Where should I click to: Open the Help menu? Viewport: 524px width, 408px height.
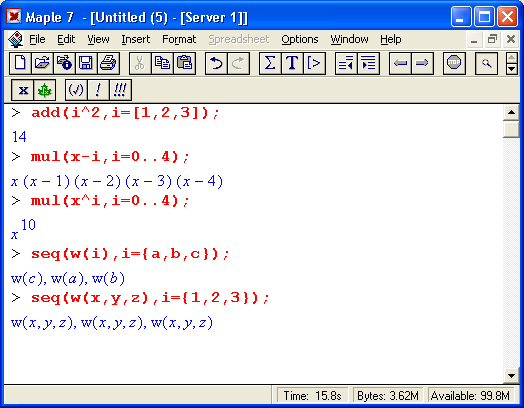click(x=391, y=39)
